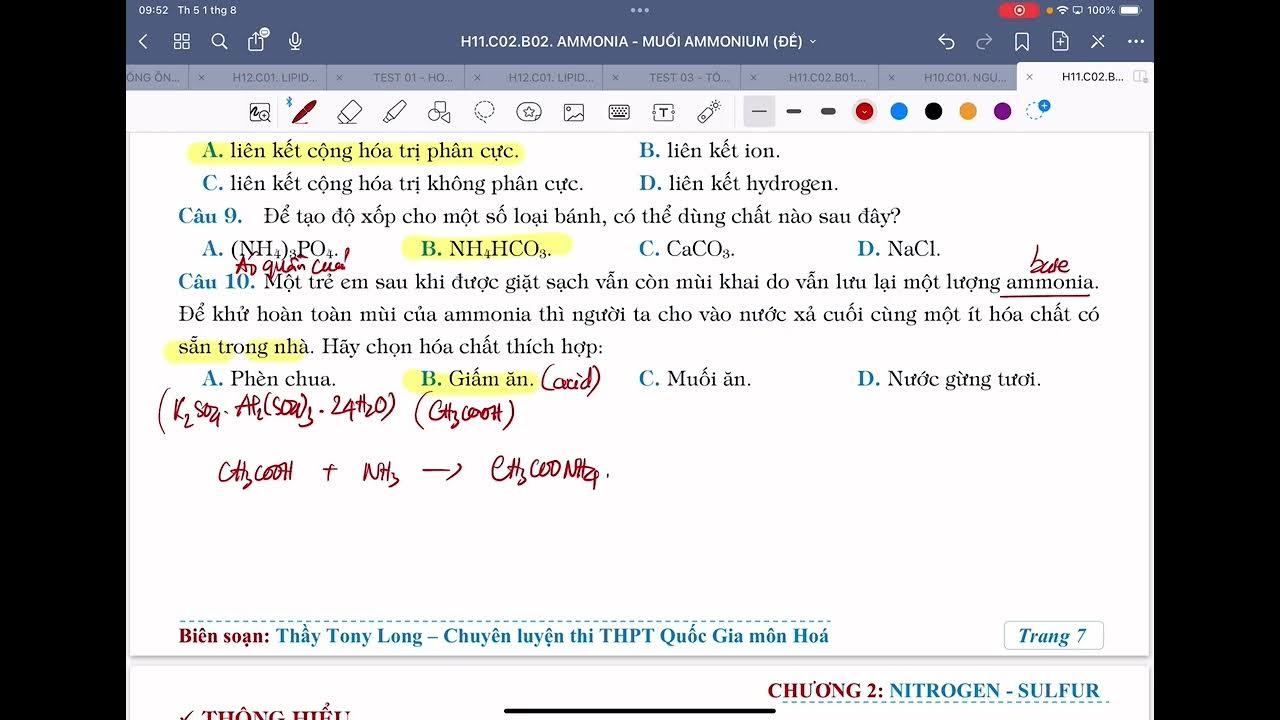This screenshot has height=720, width=1280.
Task: Select the eraser tool
Action: pyautogui.click(x=349, y=112)
